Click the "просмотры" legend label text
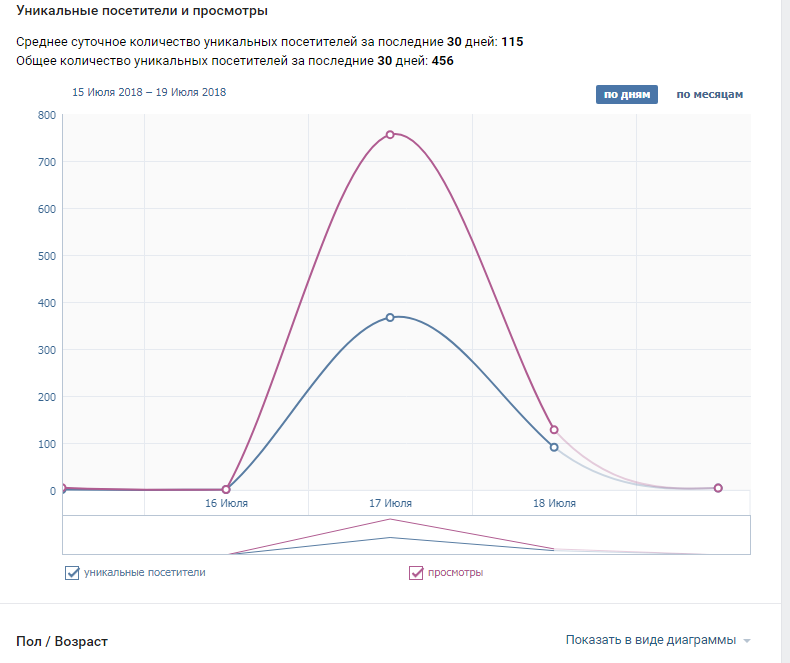 point(455,573)
